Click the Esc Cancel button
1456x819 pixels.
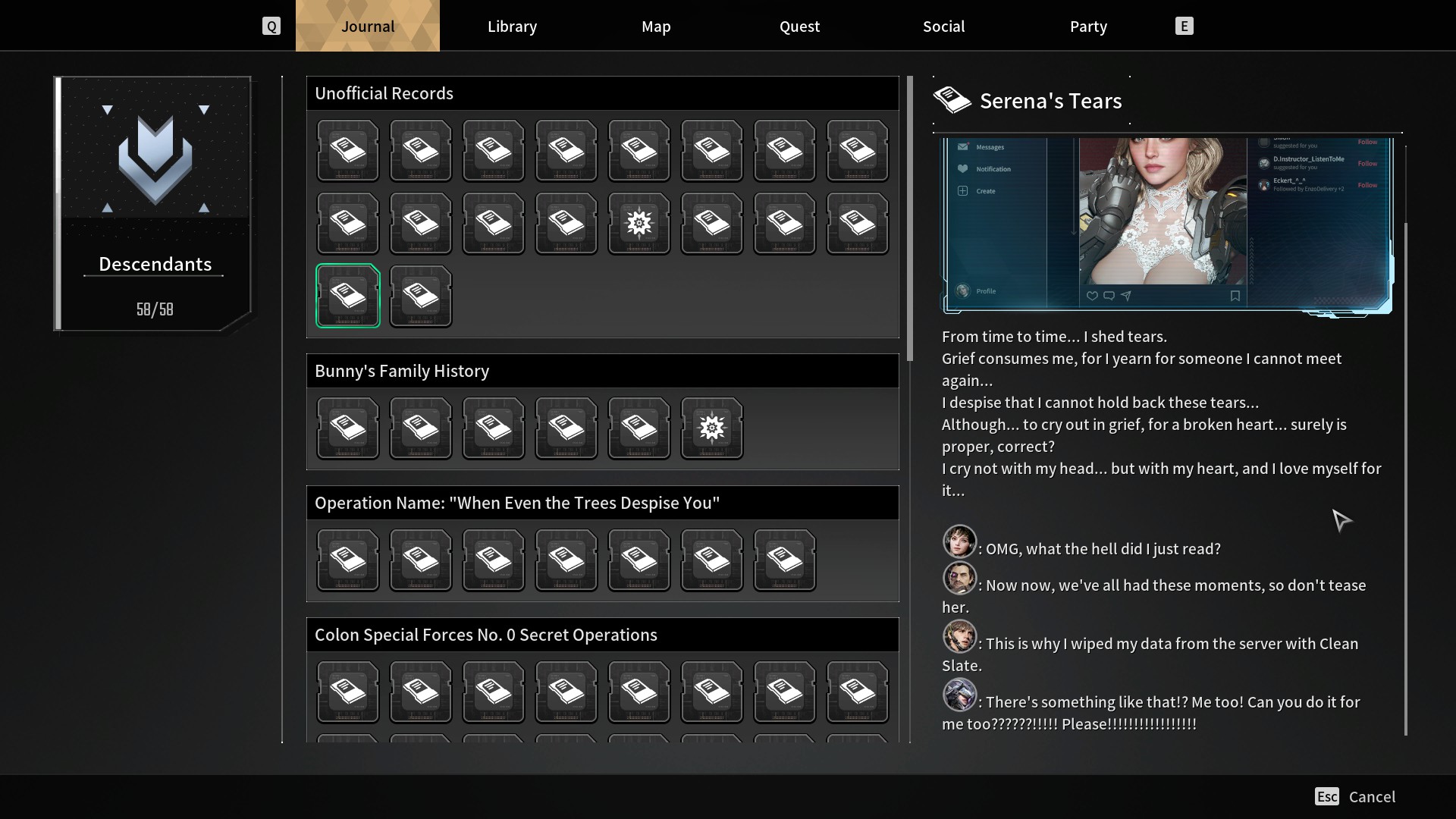click(x=1356, y=796)
